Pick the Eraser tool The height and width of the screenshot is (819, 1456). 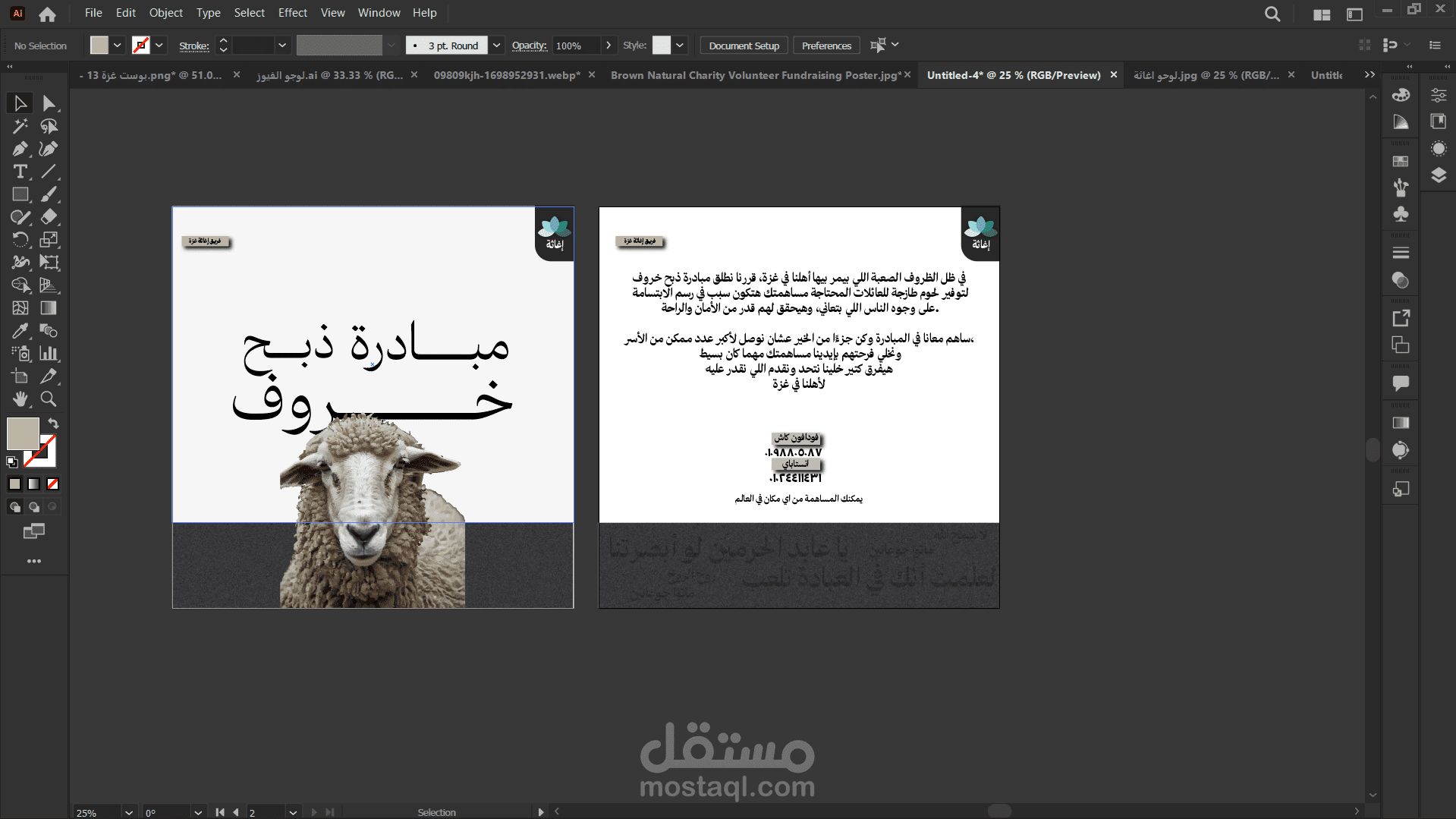[49, 217]
